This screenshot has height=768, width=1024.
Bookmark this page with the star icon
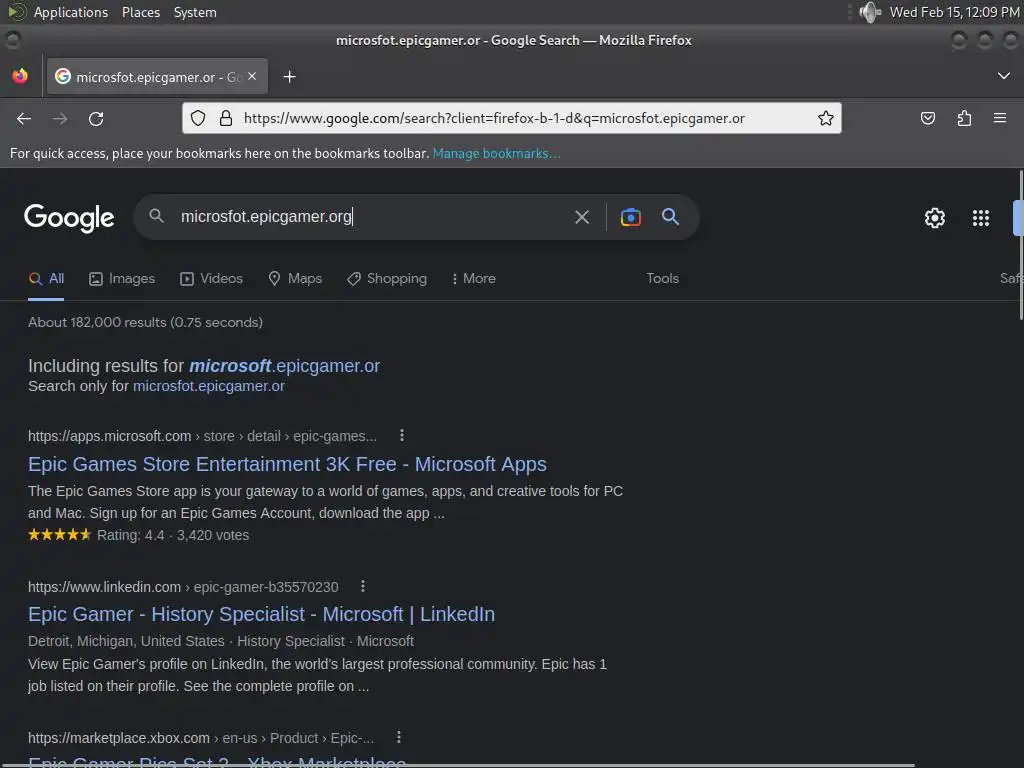pyautogui.click(x=825, y=118)
